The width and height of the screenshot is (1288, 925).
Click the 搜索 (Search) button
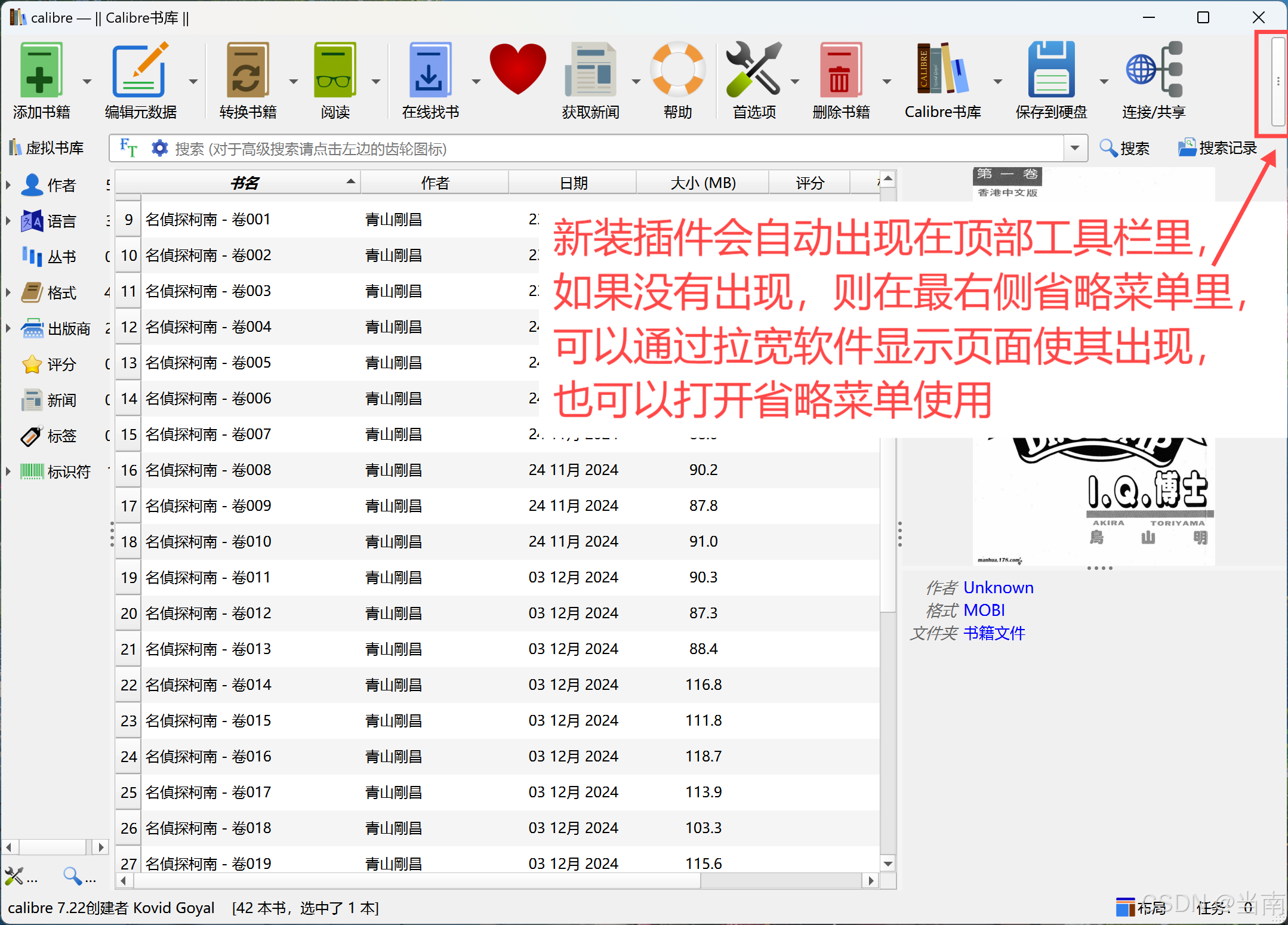1126,148
